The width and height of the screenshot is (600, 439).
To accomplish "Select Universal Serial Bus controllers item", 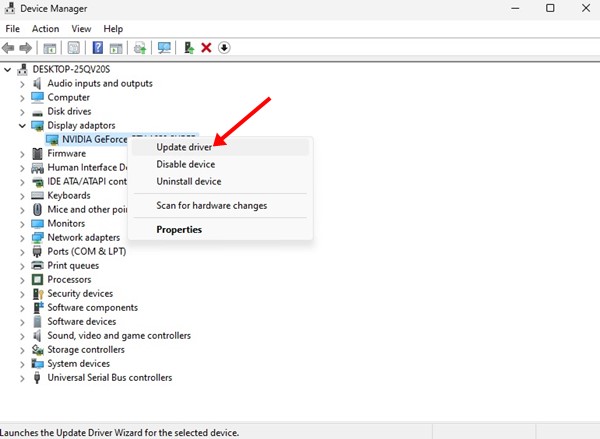I will [x=109, y=378].
